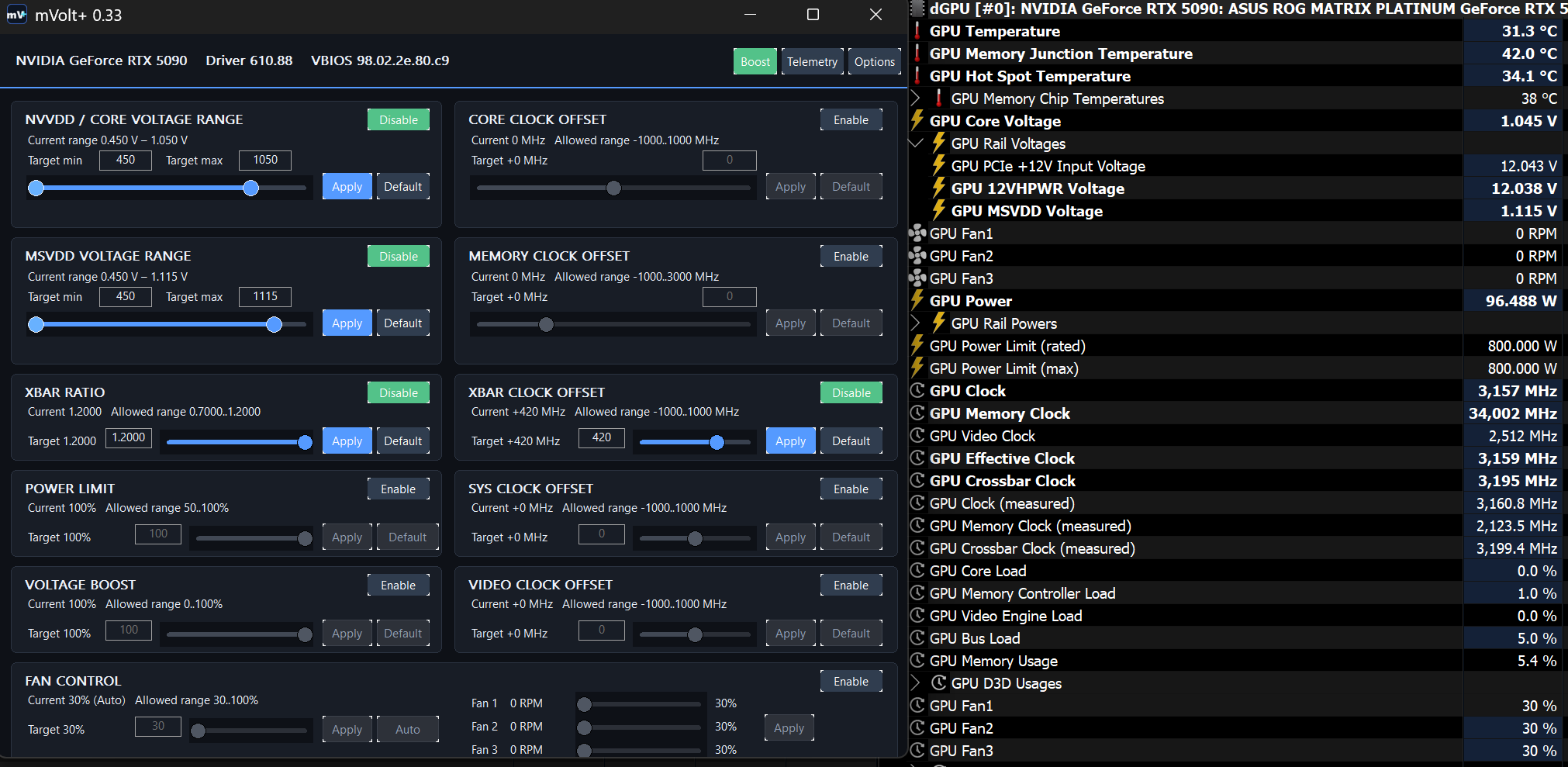Click lightning icon beside GPU Core Voltage
1568x767 pixels.
[917, 121]
